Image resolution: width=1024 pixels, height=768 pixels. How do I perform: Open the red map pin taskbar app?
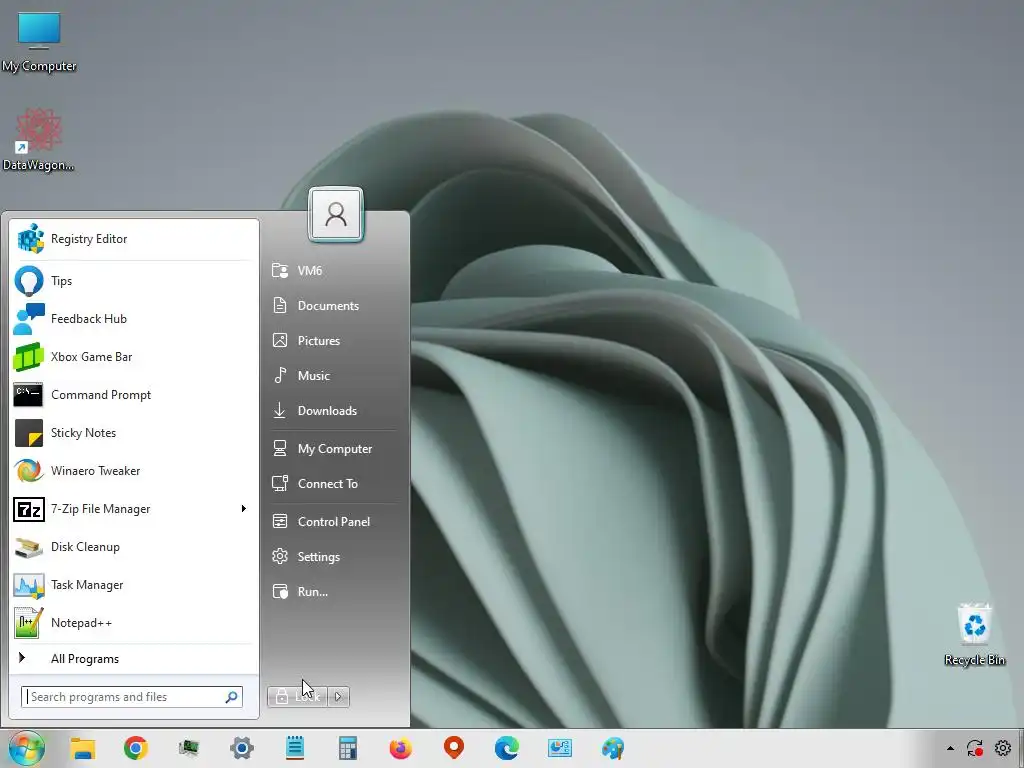coord(454,748)
